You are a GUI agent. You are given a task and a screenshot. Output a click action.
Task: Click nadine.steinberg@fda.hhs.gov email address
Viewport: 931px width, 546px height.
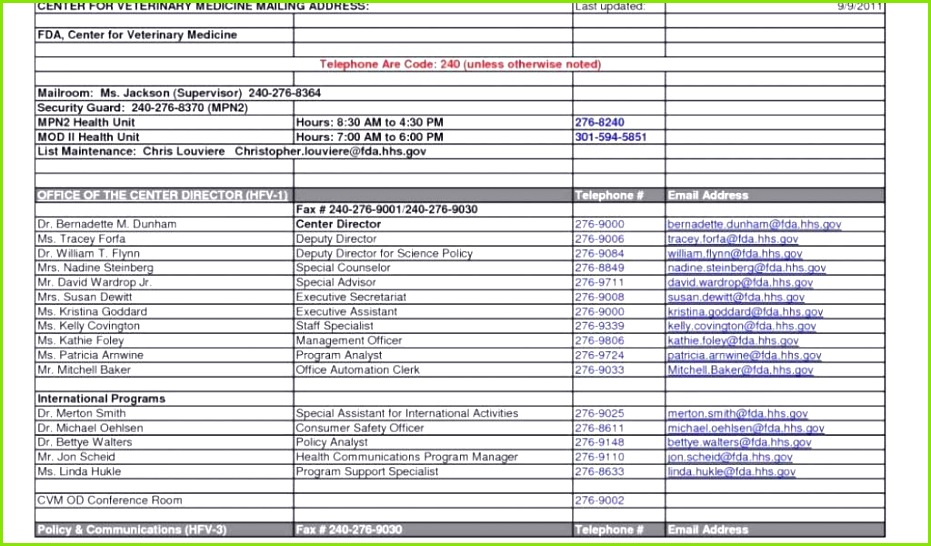click(x=746, y=268)
